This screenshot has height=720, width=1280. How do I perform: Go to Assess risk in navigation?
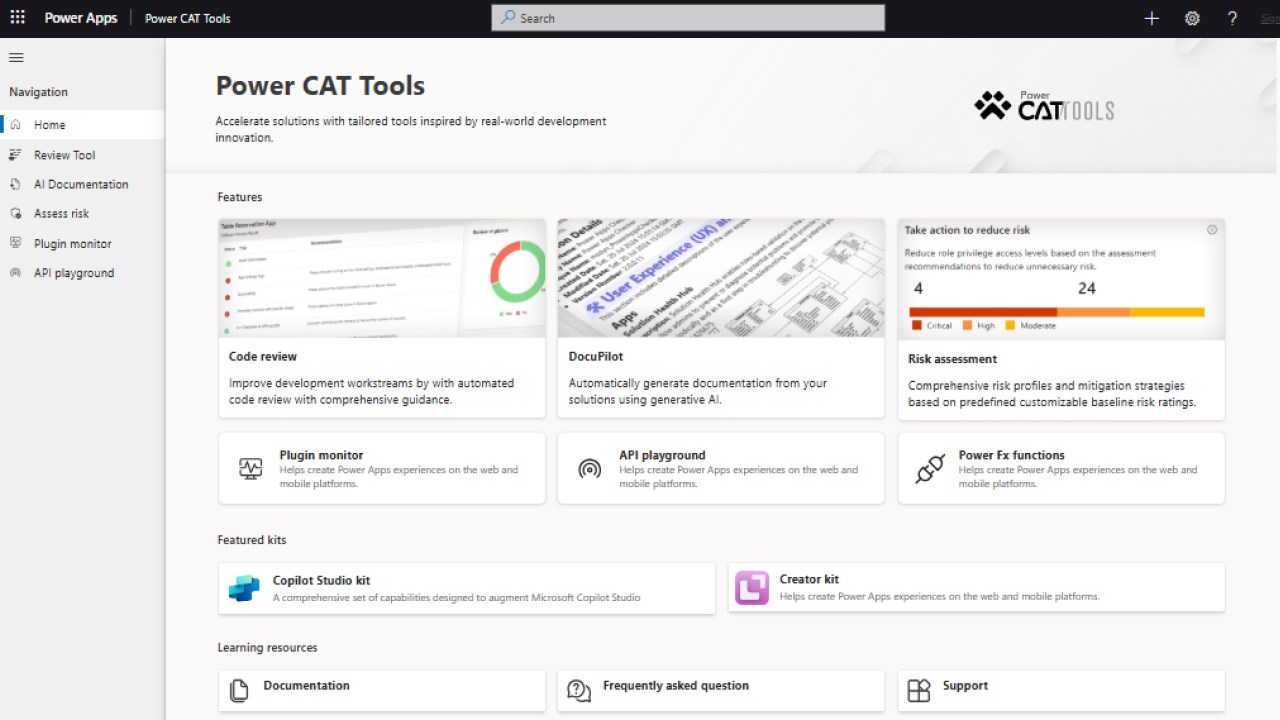click(x=82, y=213)
